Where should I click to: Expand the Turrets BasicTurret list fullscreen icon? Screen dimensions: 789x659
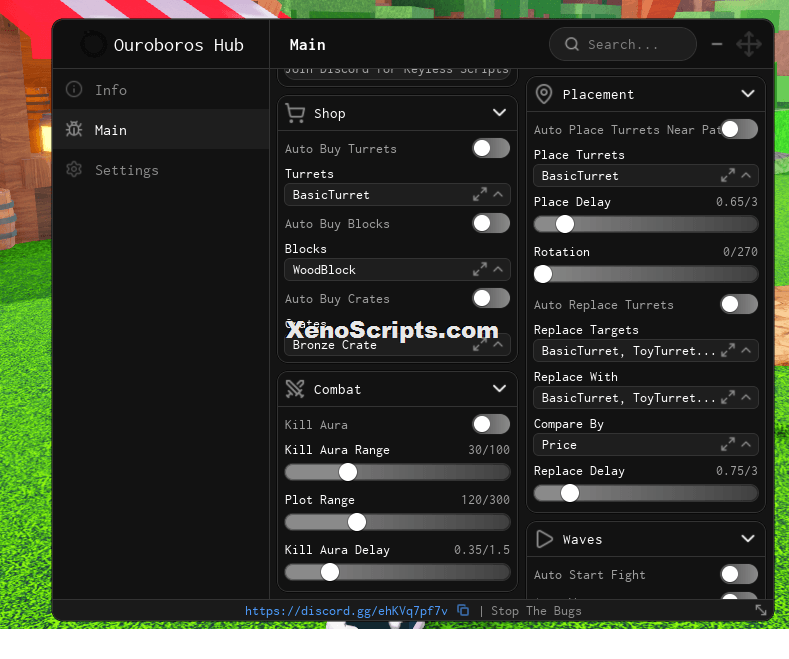480,195
